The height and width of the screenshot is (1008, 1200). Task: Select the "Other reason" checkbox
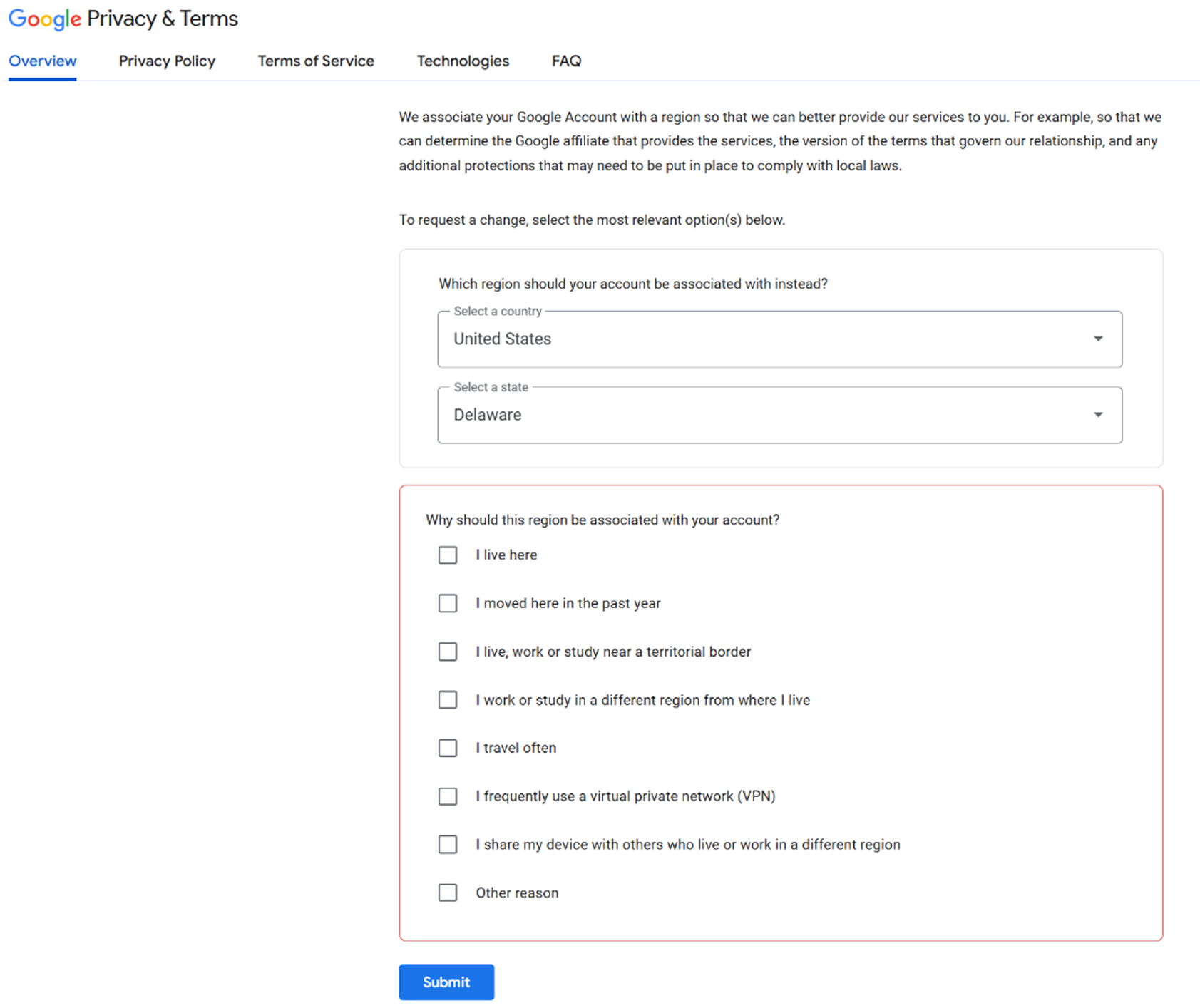[x=448, y=893]
